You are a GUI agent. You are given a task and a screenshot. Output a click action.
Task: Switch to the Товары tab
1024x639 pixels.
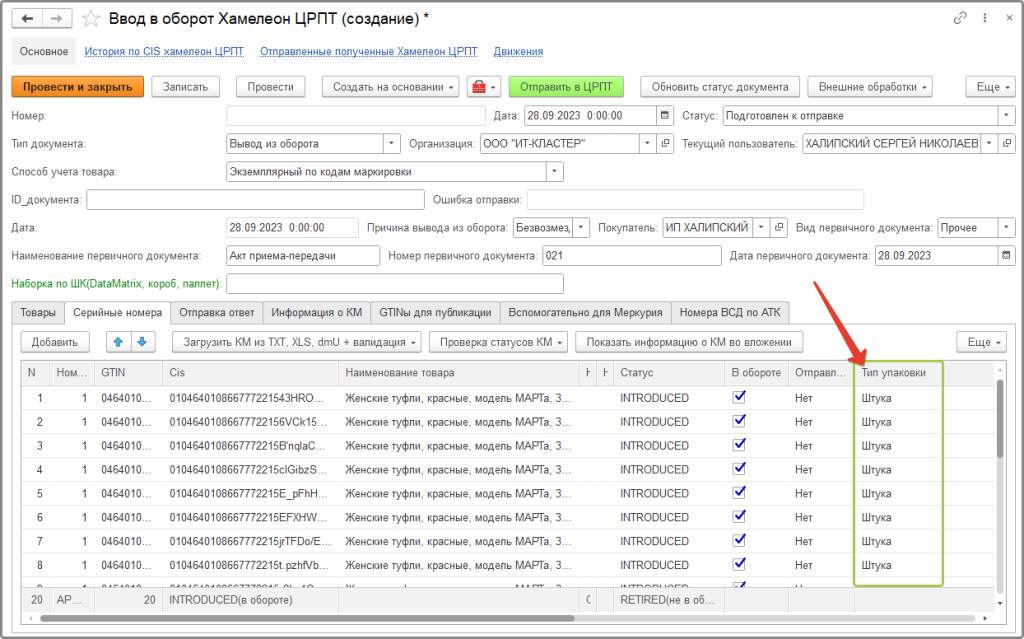point(38,312)
